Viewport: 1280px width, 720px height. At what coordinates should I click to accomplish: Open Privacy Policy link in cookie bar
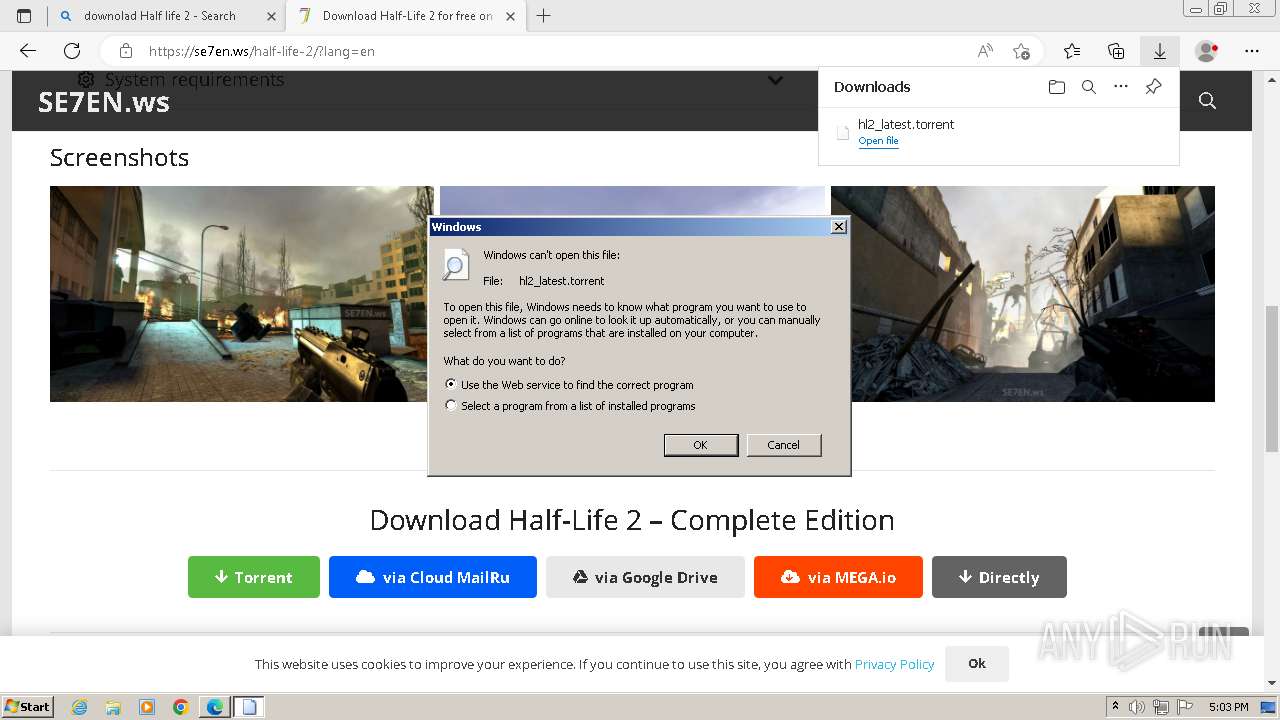pyautogui.click(x=894, y=664)
